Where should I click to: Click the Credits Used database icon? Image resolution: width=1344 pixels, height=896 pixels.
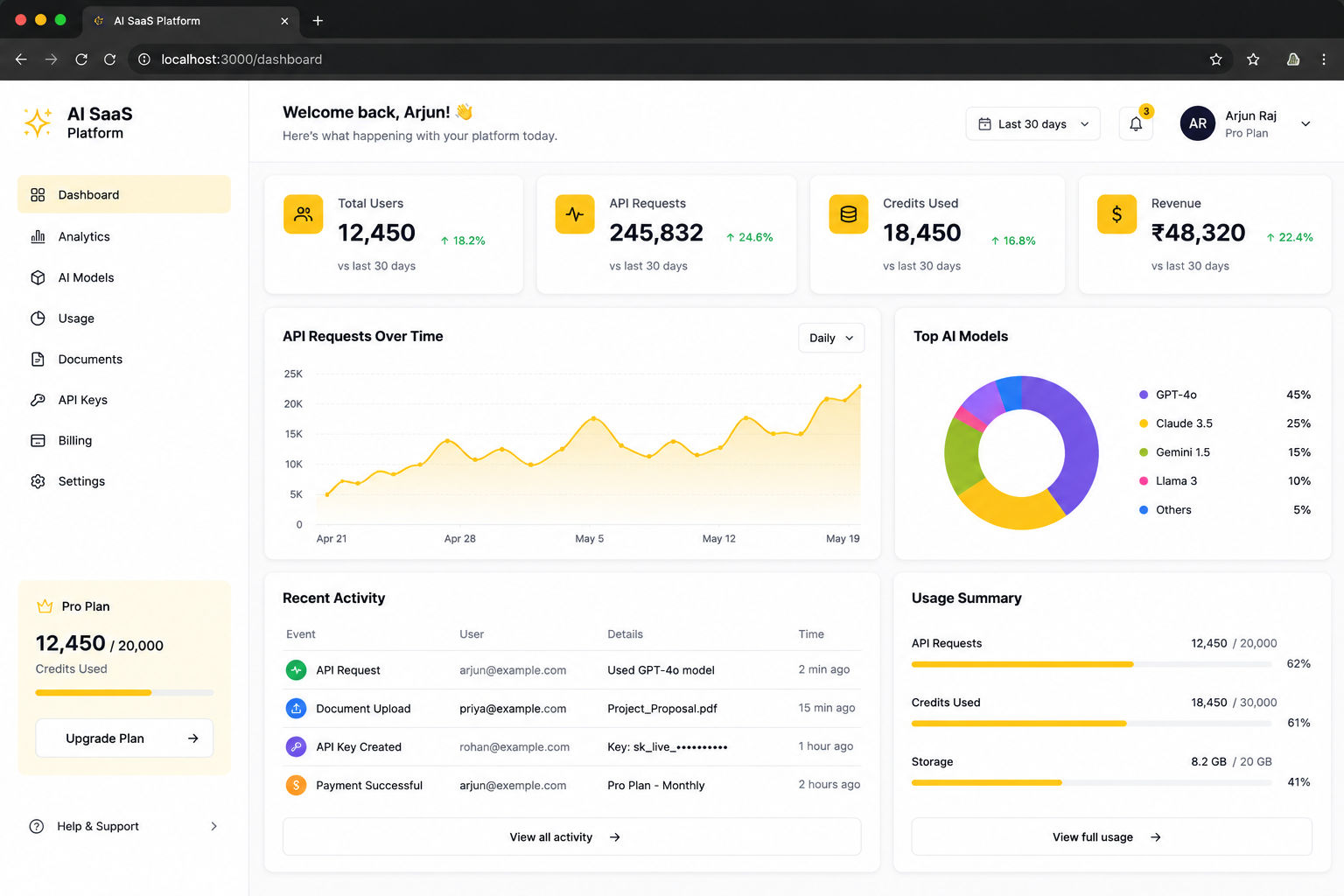point(849,214)
